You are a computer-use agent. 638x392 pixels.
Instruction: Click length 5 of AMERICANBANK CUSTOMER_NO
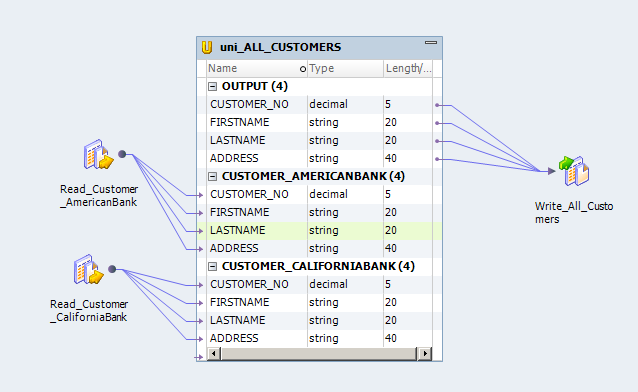(x=388, y=195)
